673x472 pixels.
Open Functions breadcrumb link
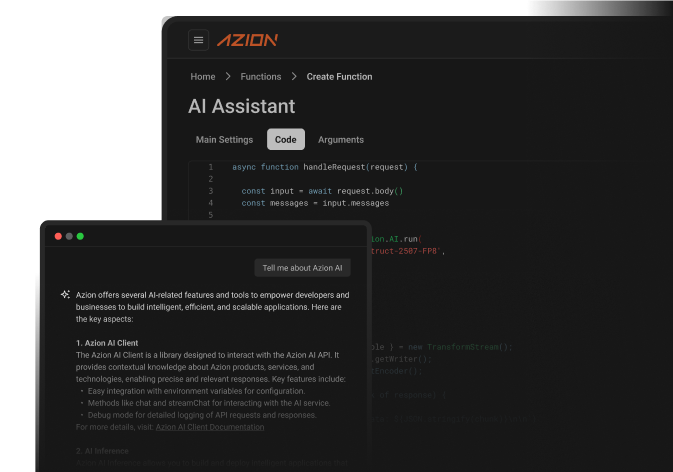pos(261,77)
